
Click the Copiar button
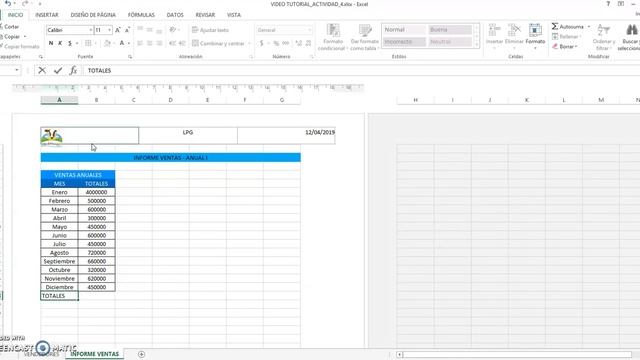point(11,37)
